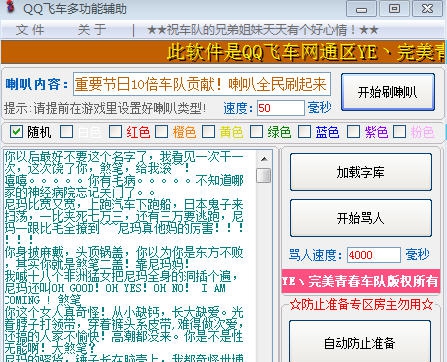Click the text list scrollbar thumb
The width and height of the screenshot is (447, 362).
pyautogui.click(x=264, y=175)
